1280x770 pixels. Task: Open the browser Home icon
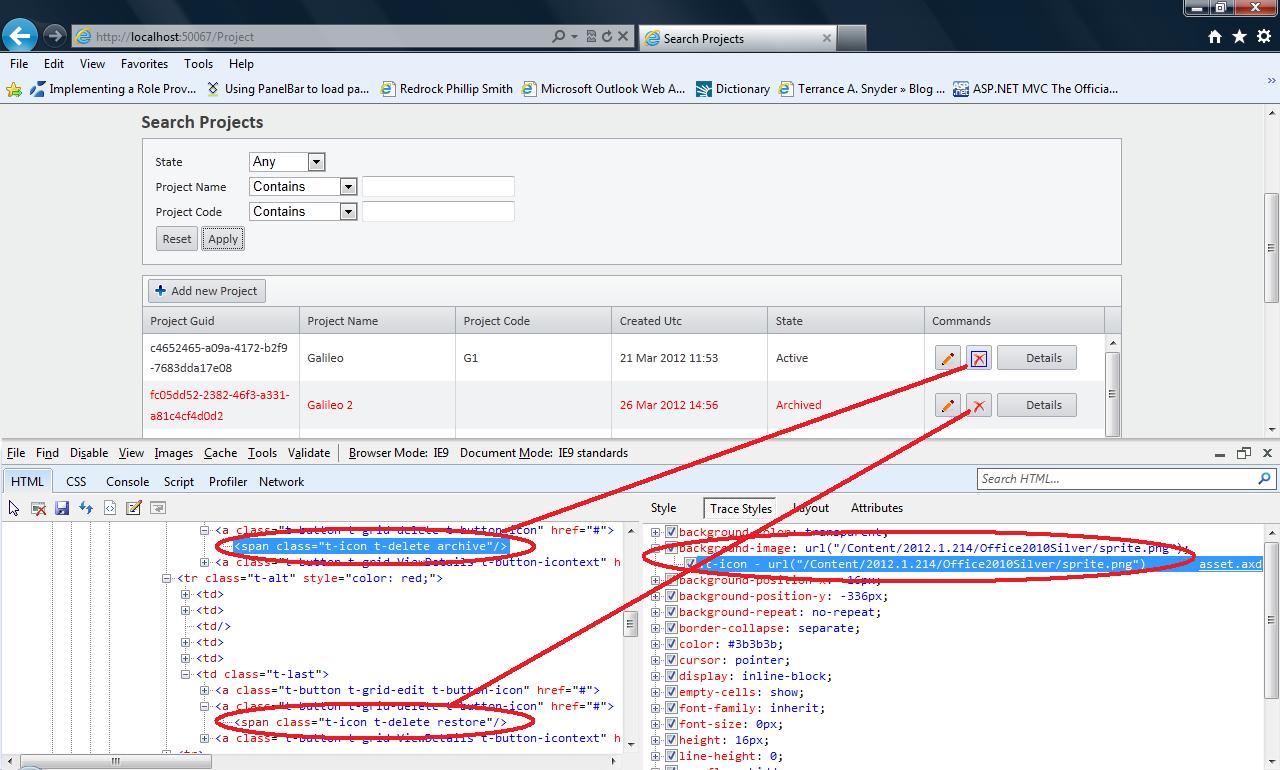1215,37
